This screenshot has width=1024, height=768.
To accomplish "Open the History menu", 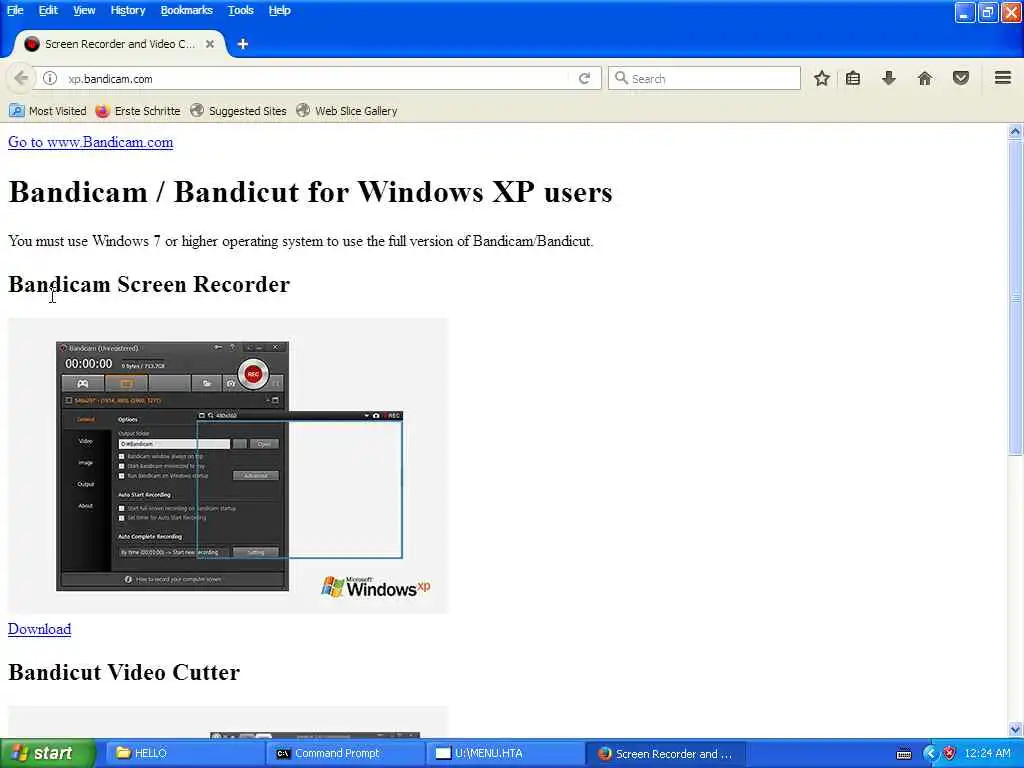I will pyautogui.click(x=127, y=10).
